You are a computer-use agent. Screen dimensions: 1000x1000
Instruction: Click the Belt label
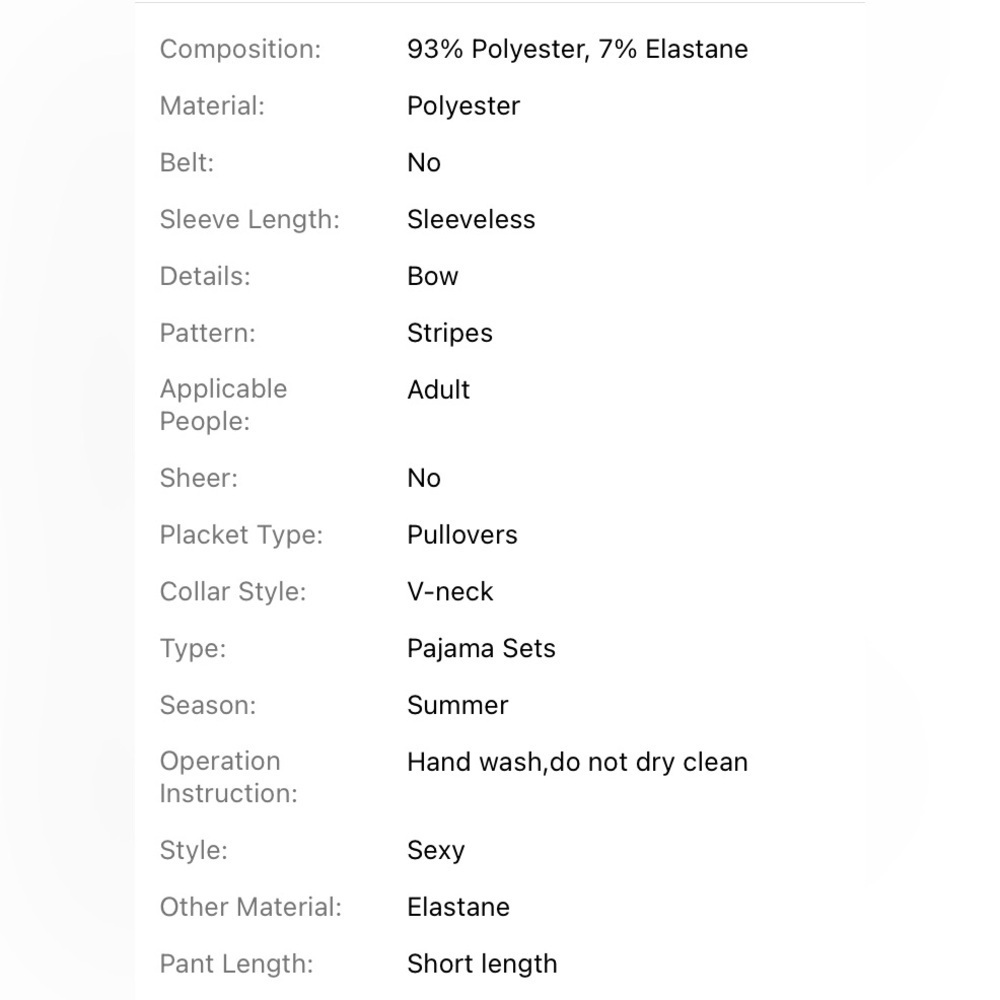point(186,163)
